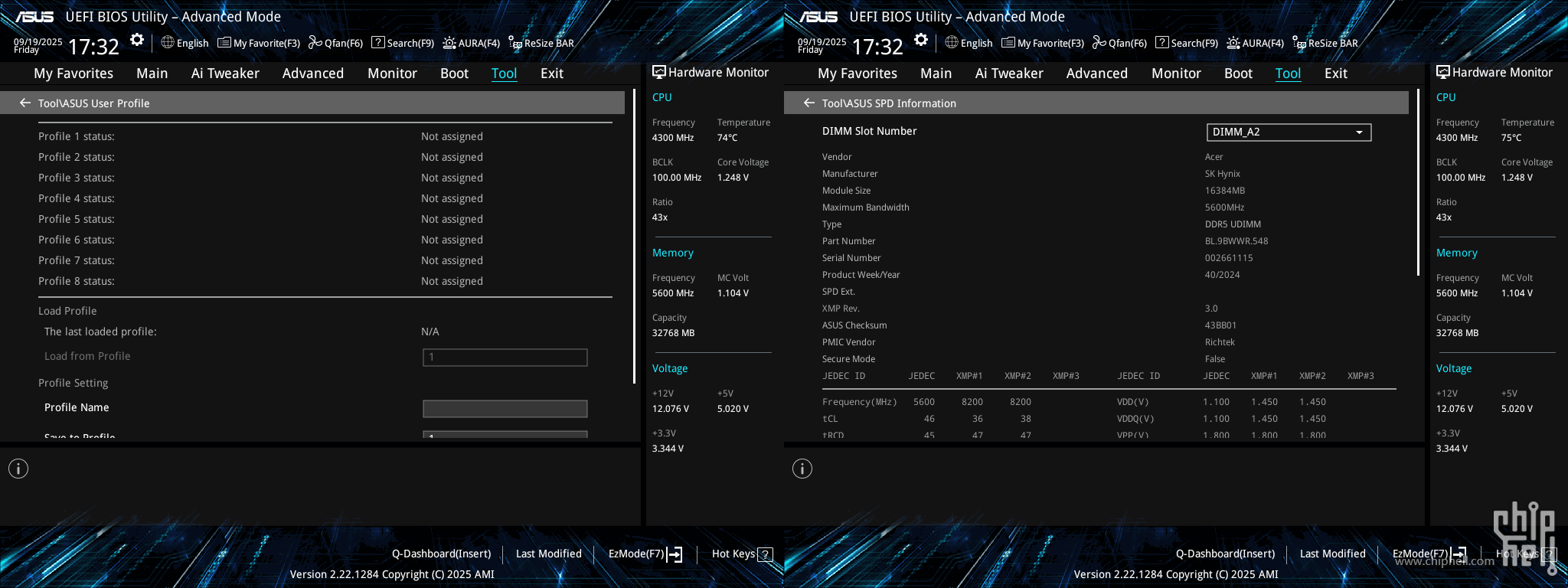
Task: Launch Qfan(F6) control in right window
Action: pos(1119,43)
